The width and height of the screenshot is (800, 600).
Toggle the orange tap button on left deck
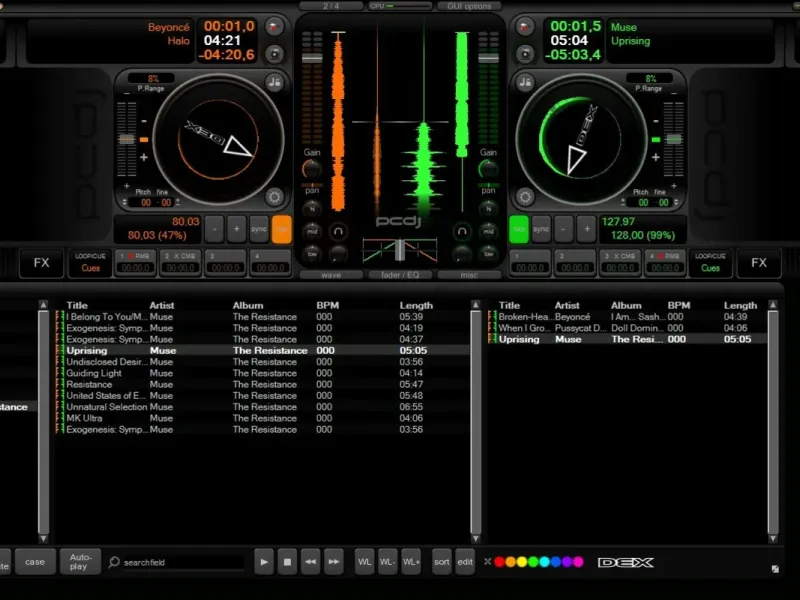282,228
